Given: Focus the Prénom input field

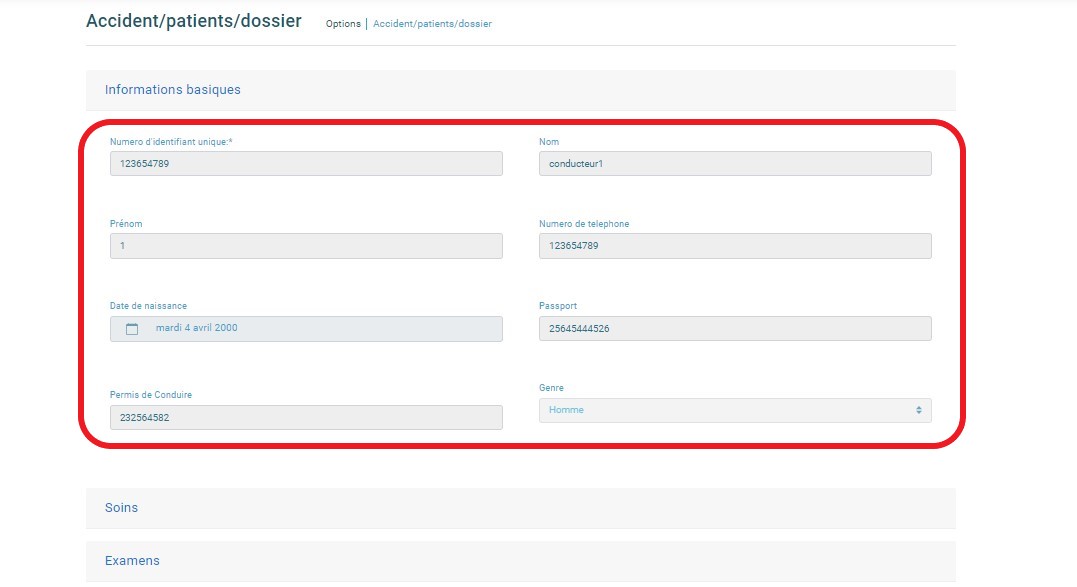Looking at the screenshot, I should 306,246.
